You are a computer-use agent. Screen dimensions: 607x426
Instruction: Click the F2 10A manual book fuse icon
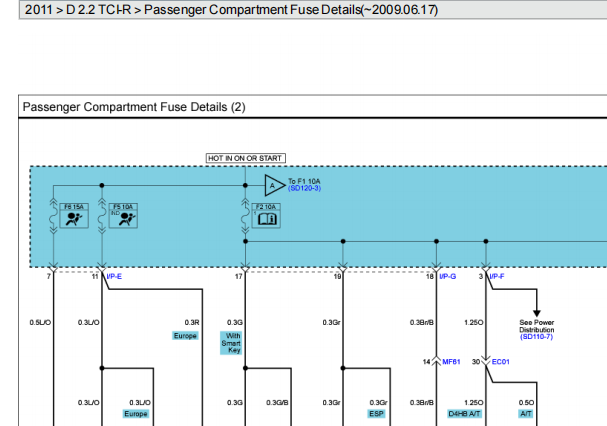[266, 216]
